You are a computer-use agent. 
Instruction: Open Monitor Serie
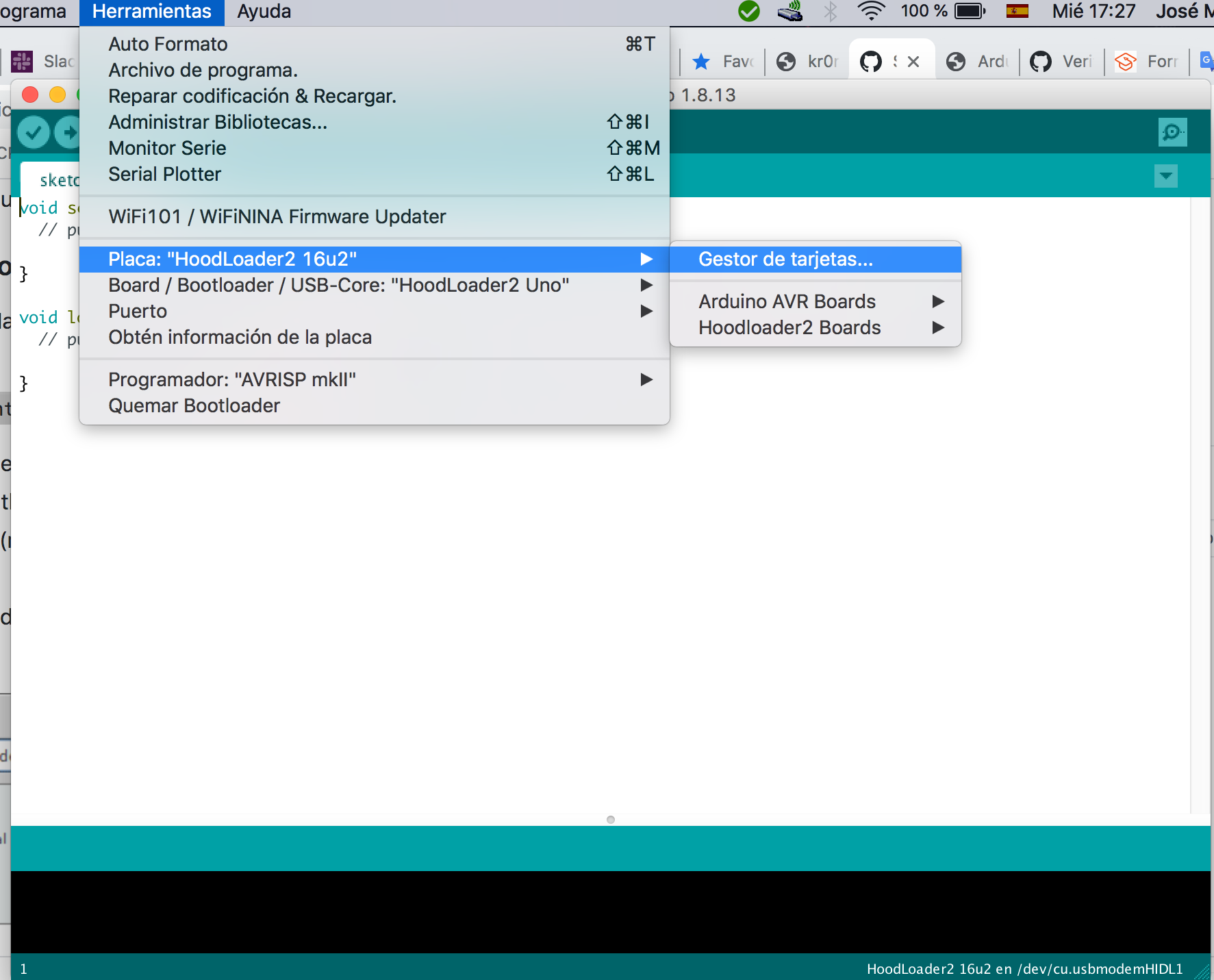[x=375, y=148]
